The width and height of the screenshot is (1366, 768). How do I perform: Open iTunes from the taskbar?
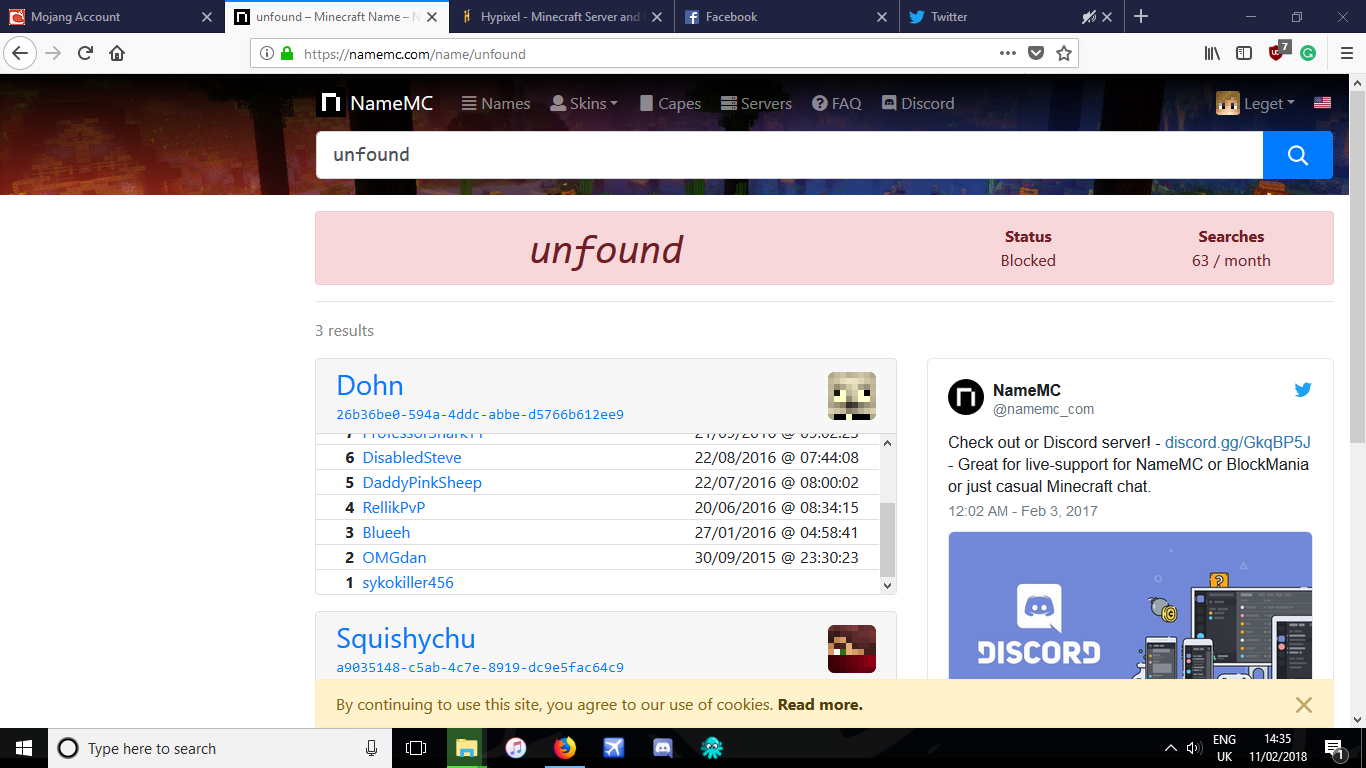point(516,748)
